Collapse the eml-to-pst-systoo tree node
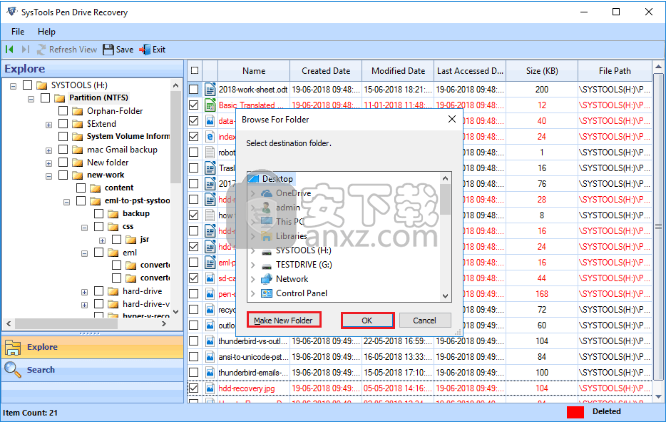 (x=67, y=201)
